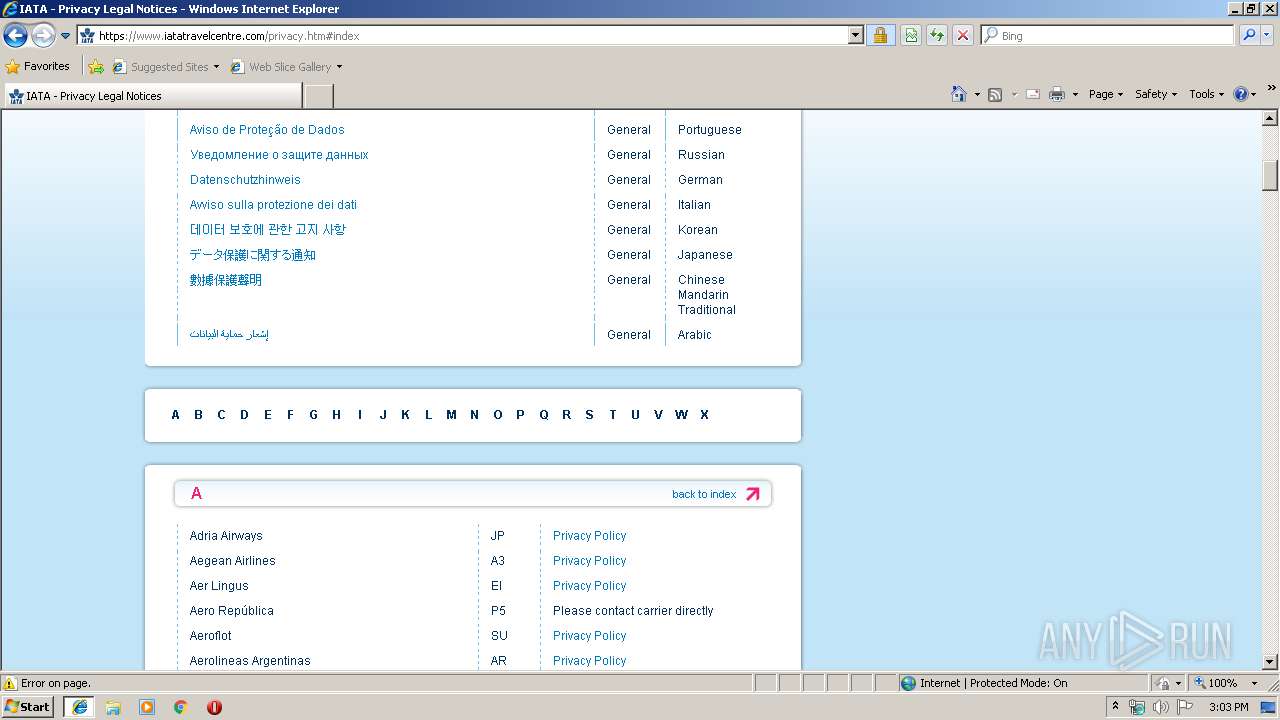Image resolution: width=1280 pixels, height=720 pixels.
Task: Click the Print icon
Action: (1057, 94)
